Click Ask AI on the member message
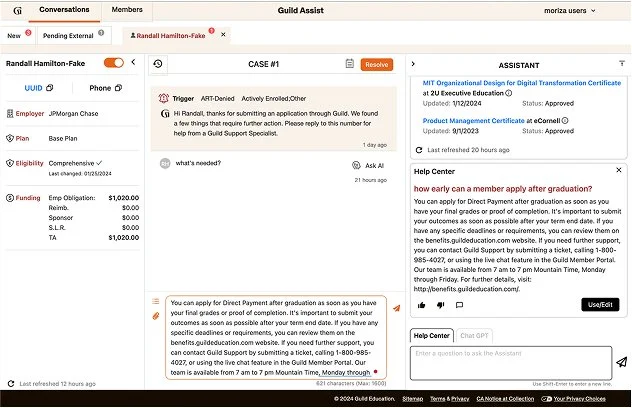Viewport: 632px width, 408px height. coord(368,166)
